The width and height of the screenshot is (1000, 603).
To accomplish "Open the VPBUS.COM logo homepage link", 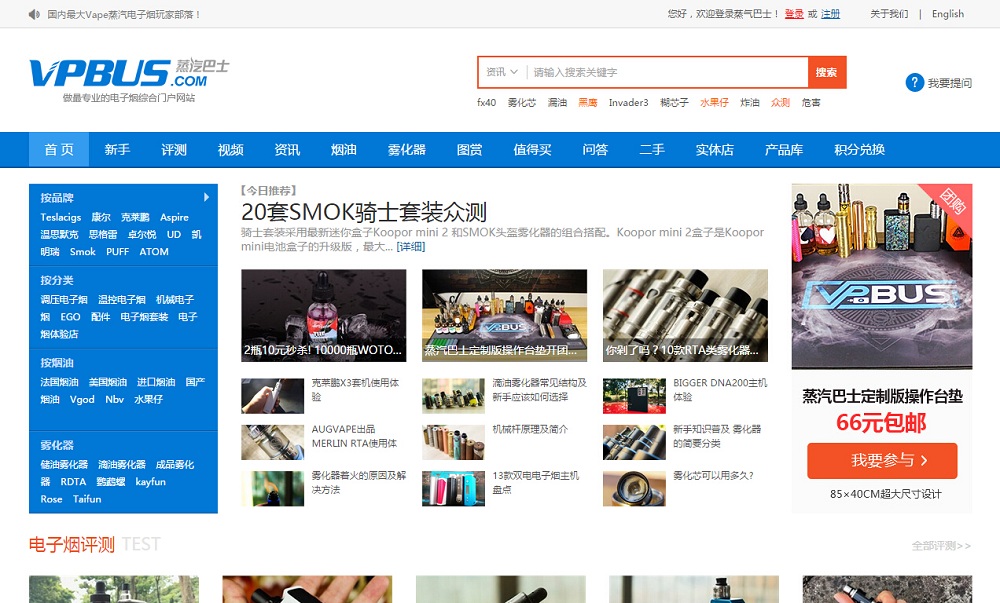I will click(129, 79).
